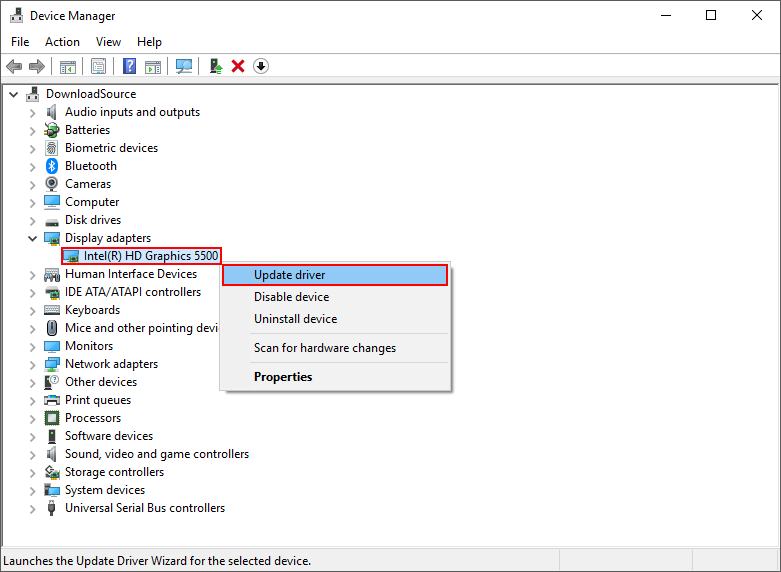Screen dimensions: 781x572
Task: Expand the Human Interface Devices category
Action: [32, 275]
